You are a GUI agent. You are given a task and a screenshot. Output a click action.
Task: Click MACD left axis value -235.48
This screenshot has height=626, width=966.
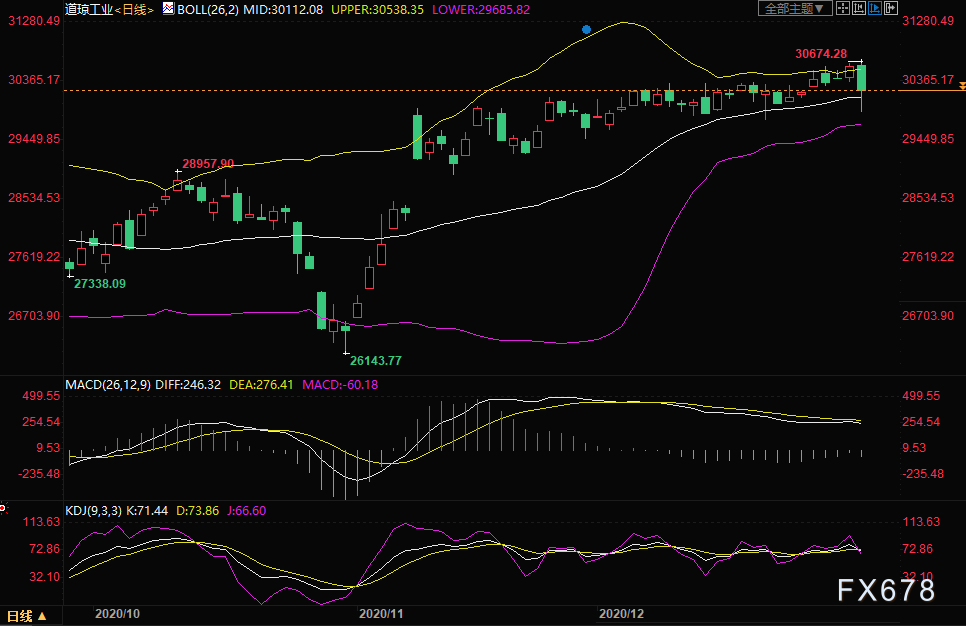pyautogui.click(x=39, y=474)
